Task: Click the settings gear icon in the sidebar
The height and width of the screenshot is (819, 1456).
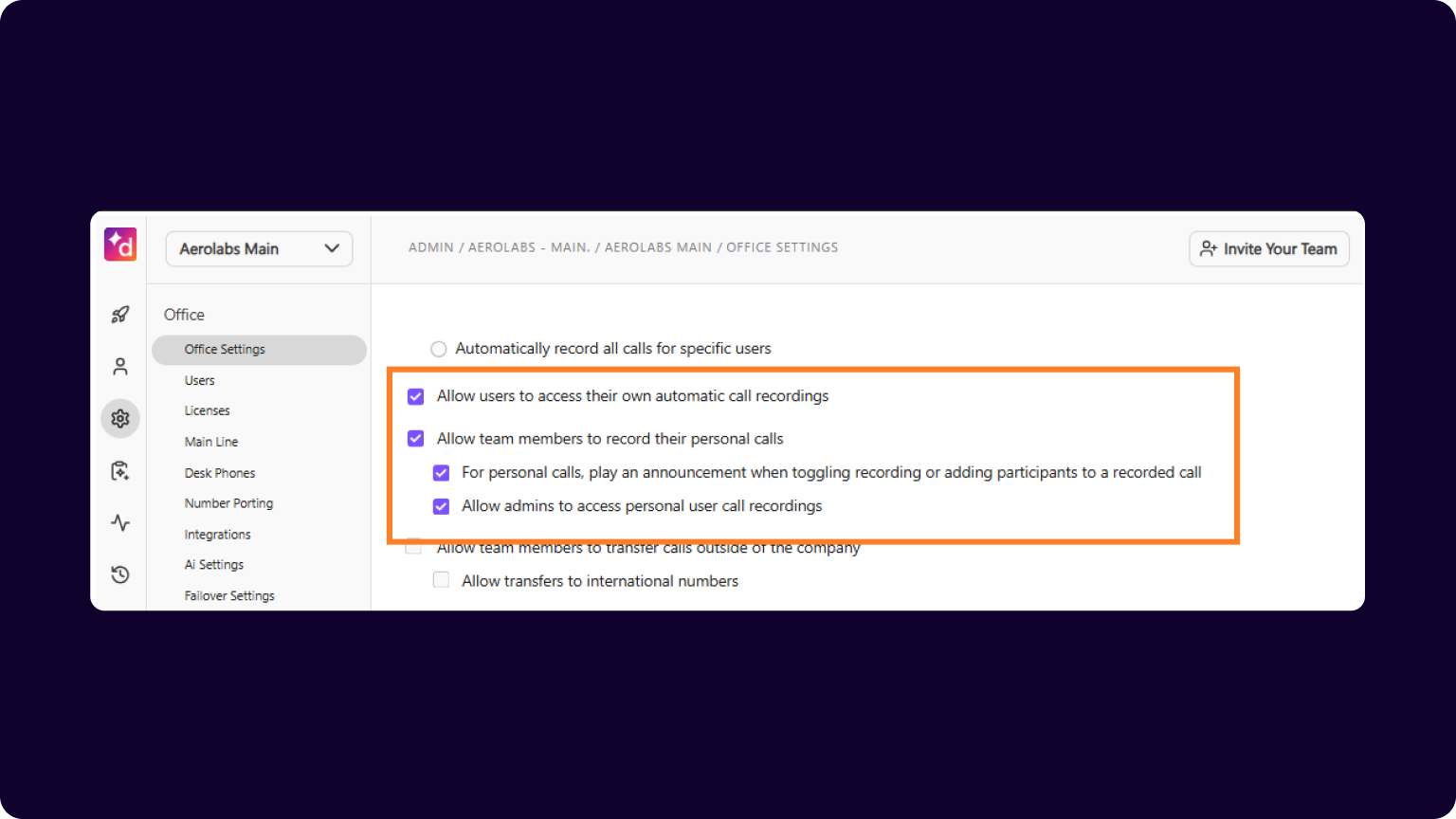Action: coord(120,418)
